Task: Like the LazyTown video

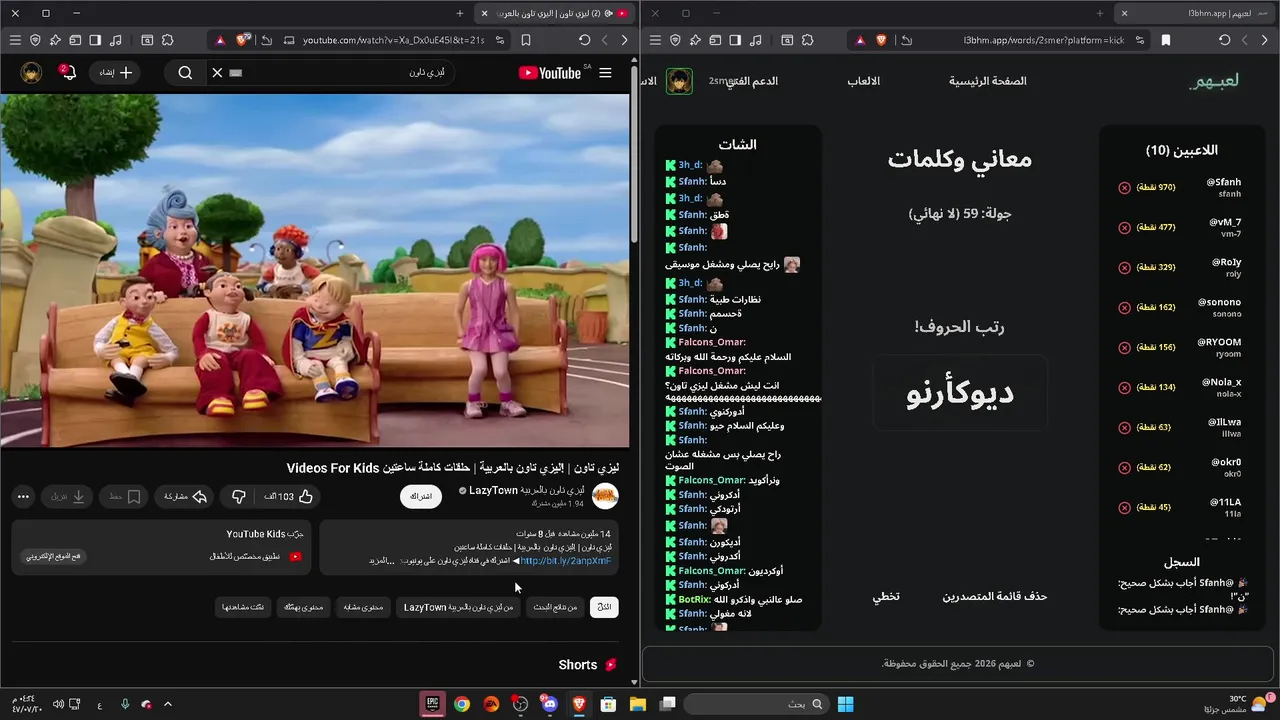Action: coord(289,497)
